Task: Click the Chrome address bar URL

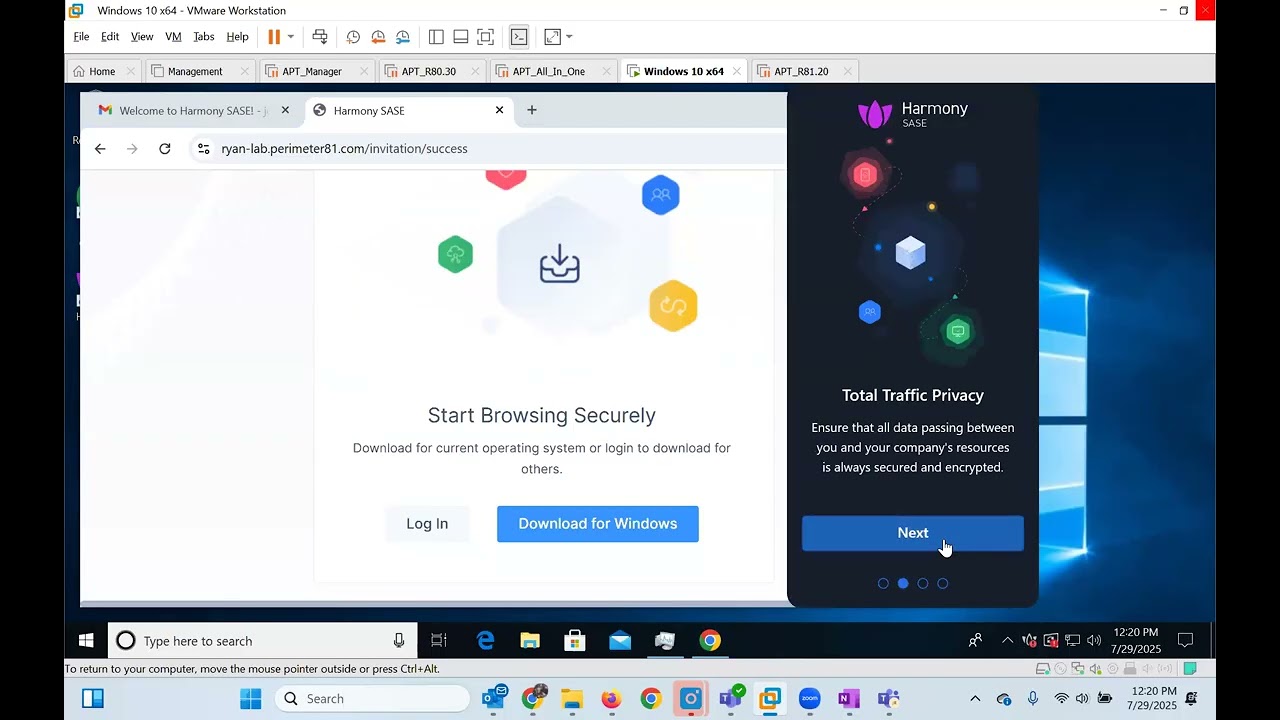Action: [344, 149]
